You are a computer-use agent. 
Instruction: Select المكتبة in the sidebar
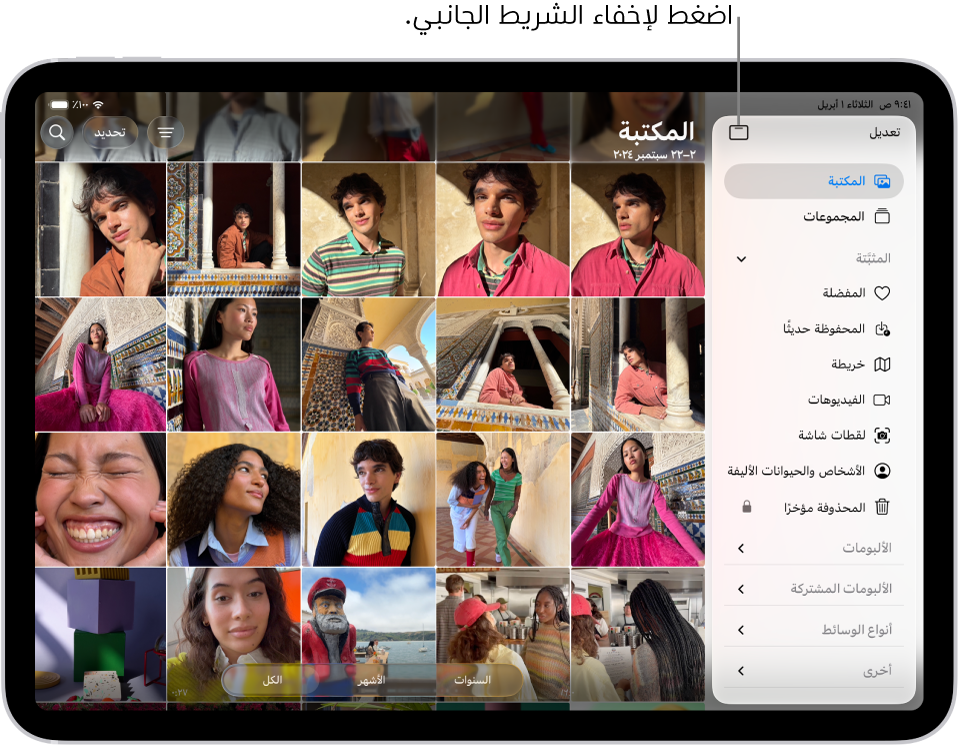(x=814, y=181)
